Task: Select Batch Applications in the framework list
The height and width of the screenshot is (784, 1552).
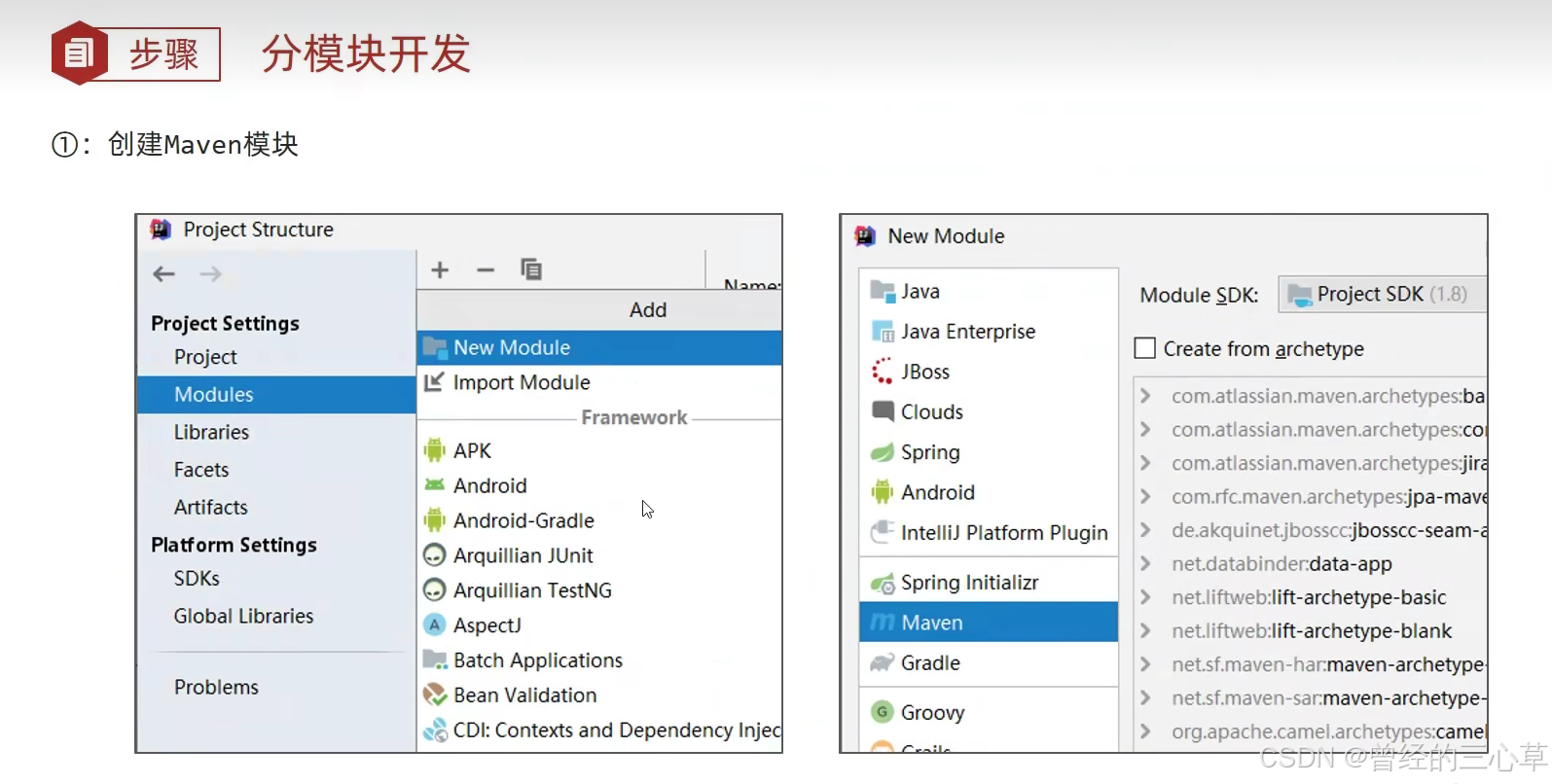Action: coord(538,660)
